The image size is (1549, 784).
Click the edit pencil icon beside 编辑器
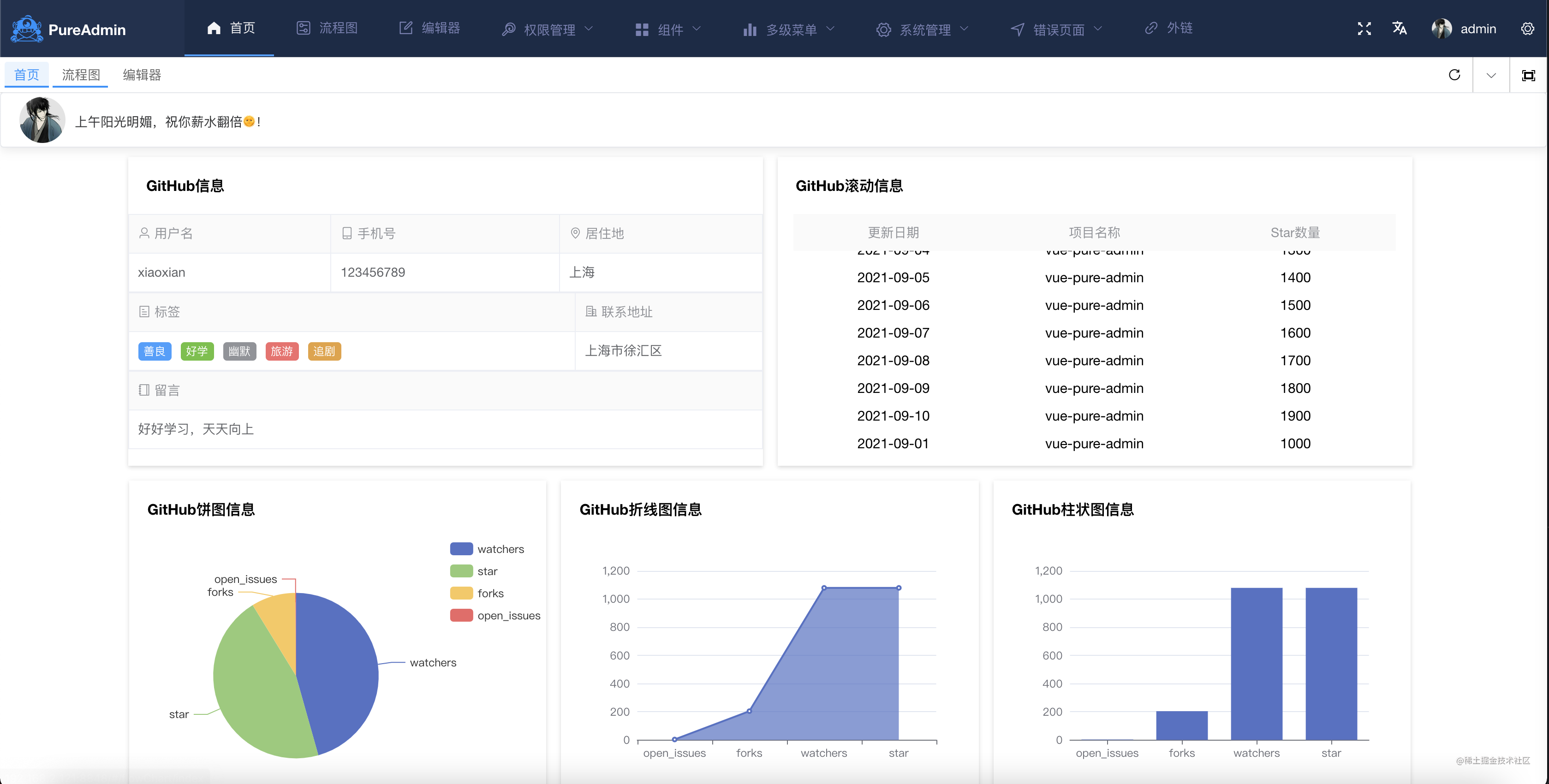[x=406, y=28]
